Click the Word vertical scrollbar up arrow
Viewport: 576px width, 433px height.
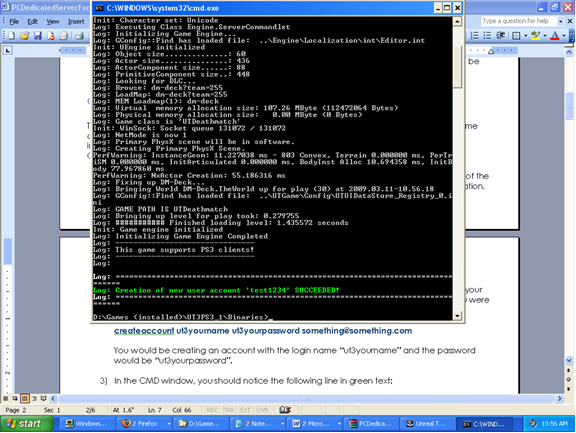pos(569,53)
